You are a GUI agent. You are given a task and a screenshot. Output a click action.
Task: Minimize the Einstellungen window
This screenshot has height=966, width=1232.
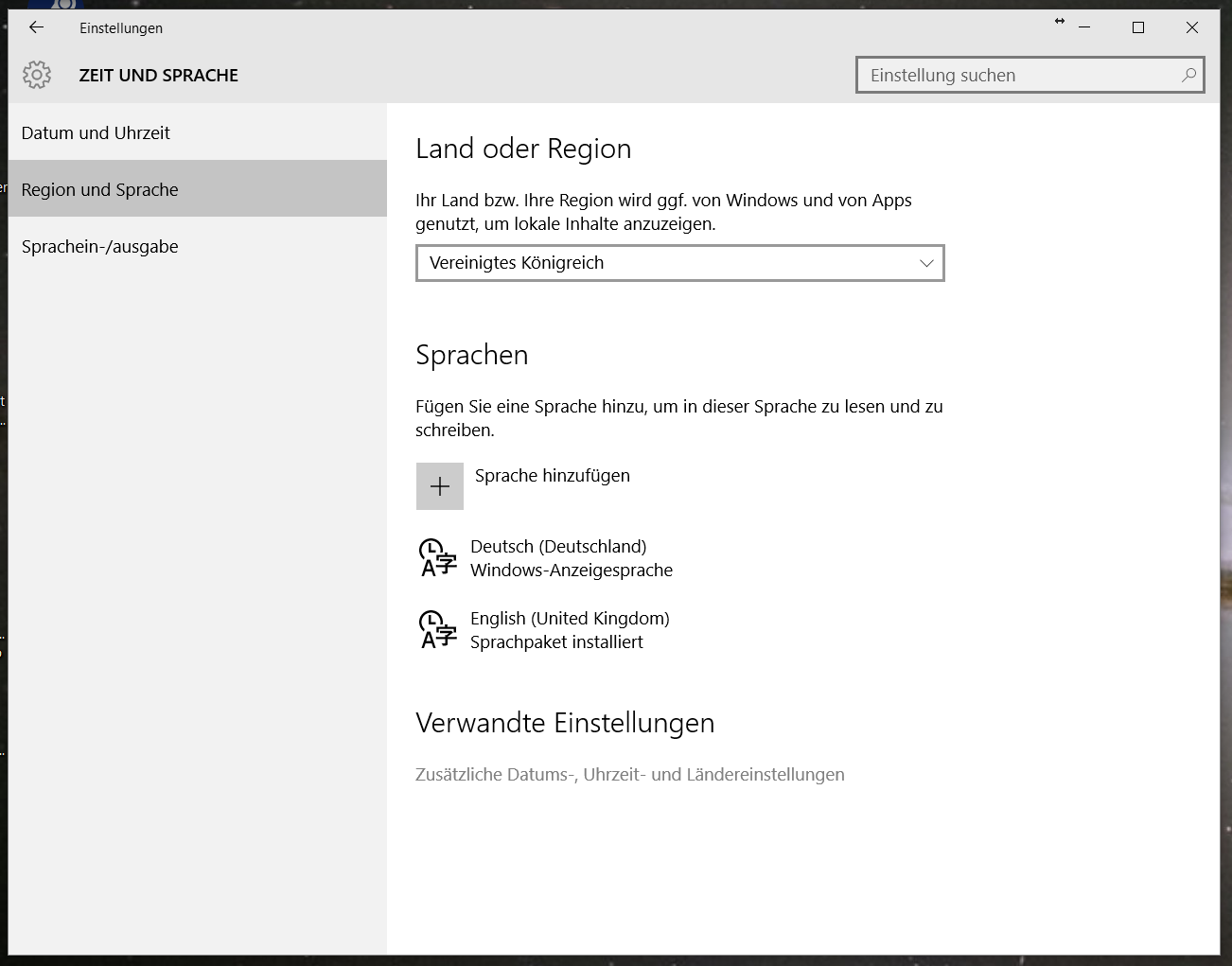[1084, 27]
